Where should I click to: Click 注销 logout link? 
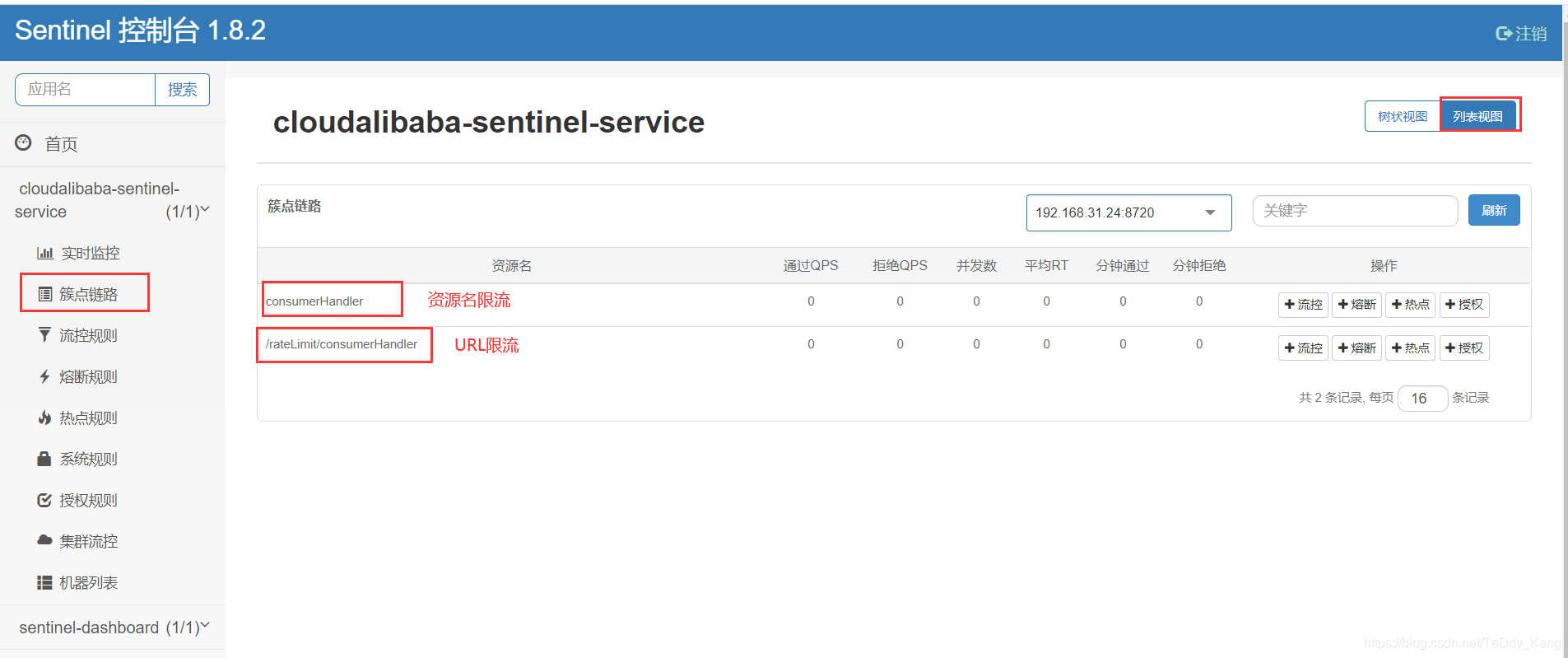tap(1531, 34)
